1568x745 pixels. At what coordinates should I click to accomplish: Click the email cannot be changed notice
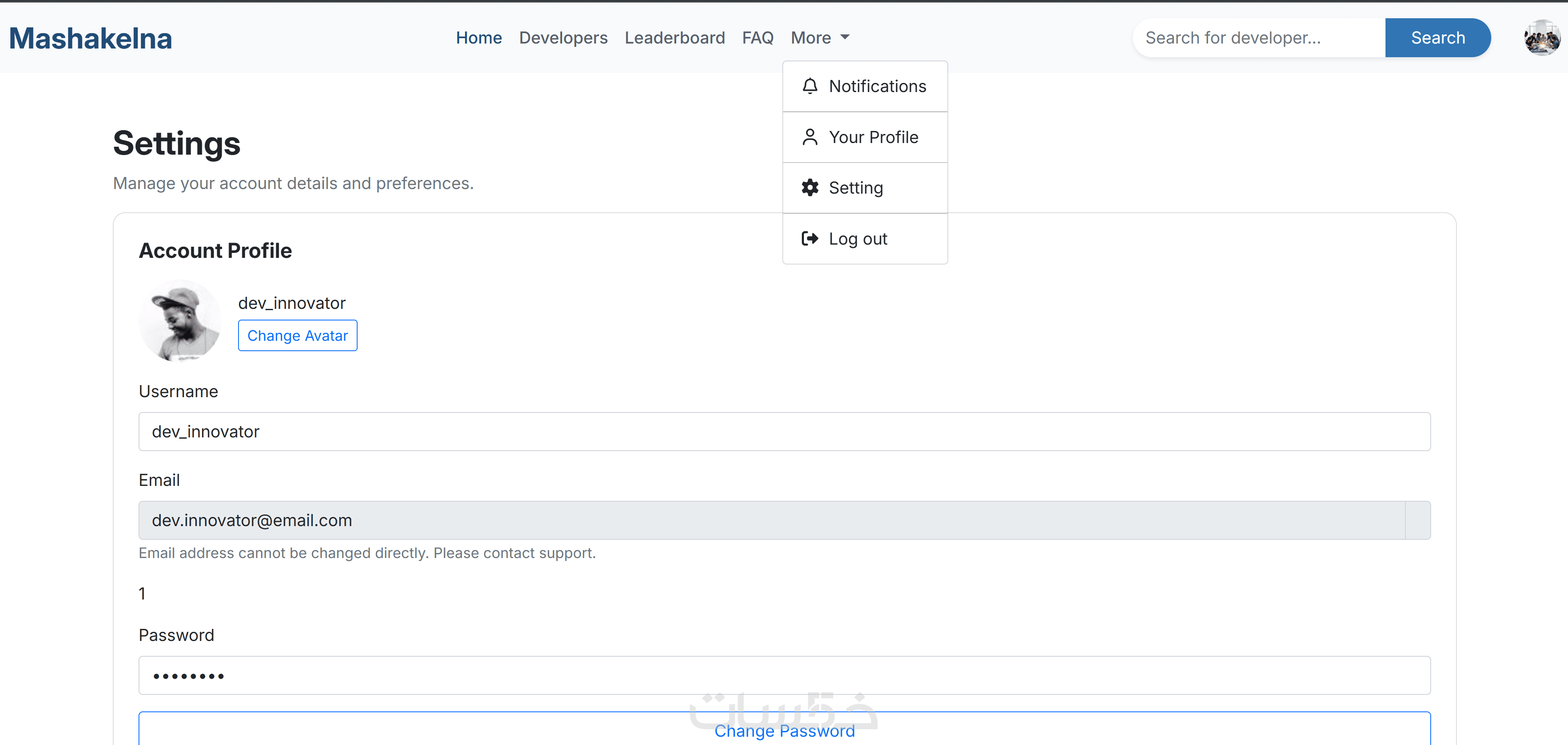pyautogui.click(x=367, y=553)
